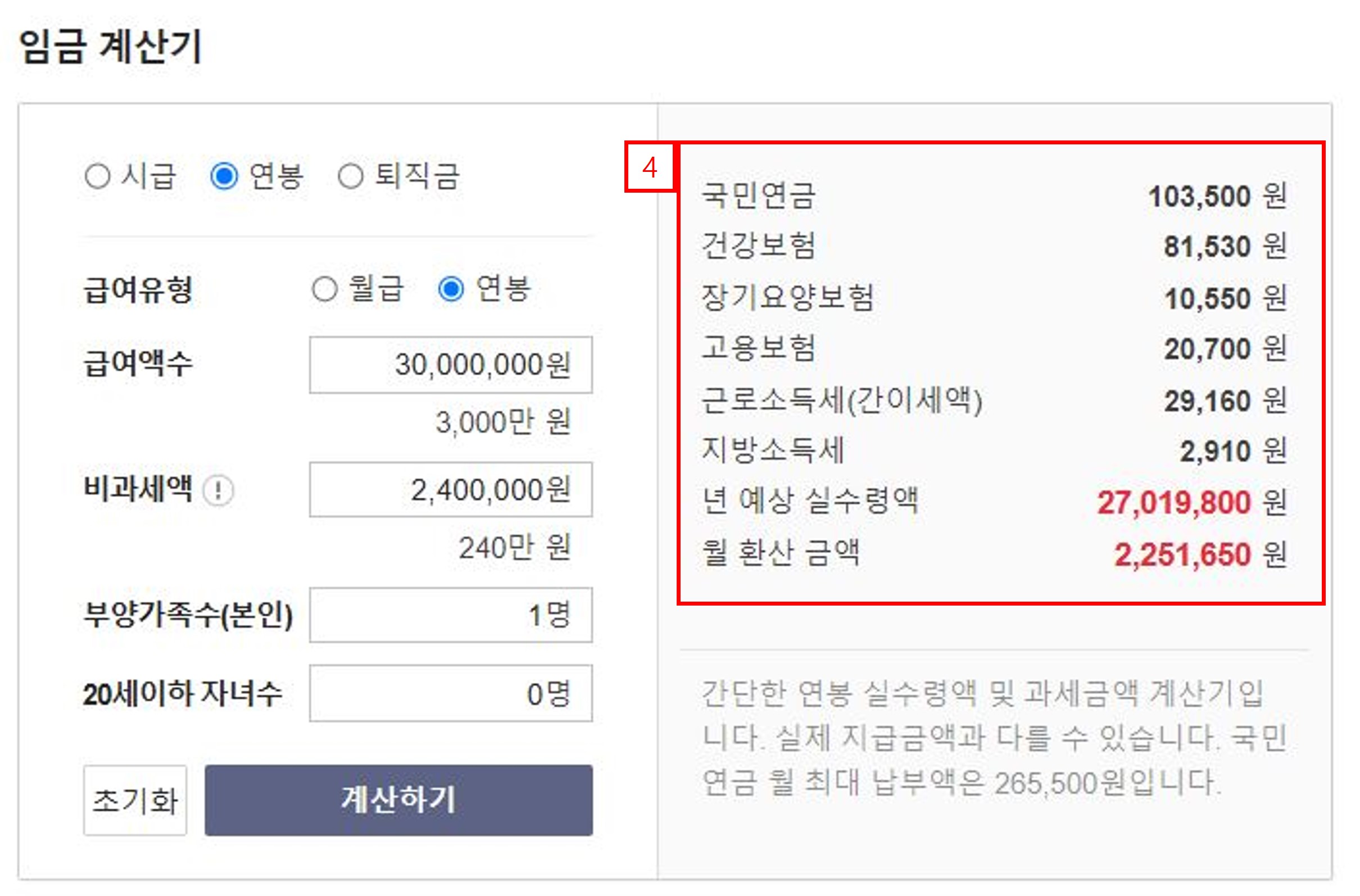This screenshot has width=1360, height=896.
Task: Click the 부양가족수(본인) input field
Action: (x=451, y=616)
